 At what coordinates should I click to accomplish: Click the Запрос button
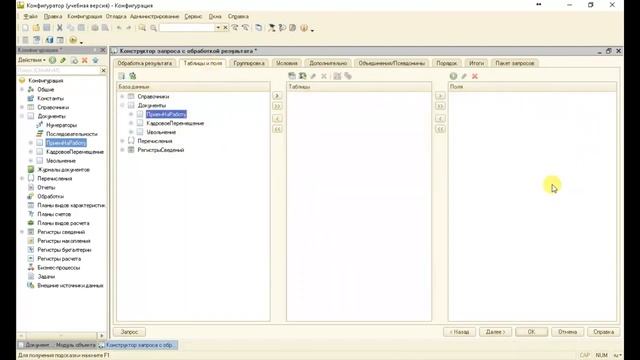[129, 332]
